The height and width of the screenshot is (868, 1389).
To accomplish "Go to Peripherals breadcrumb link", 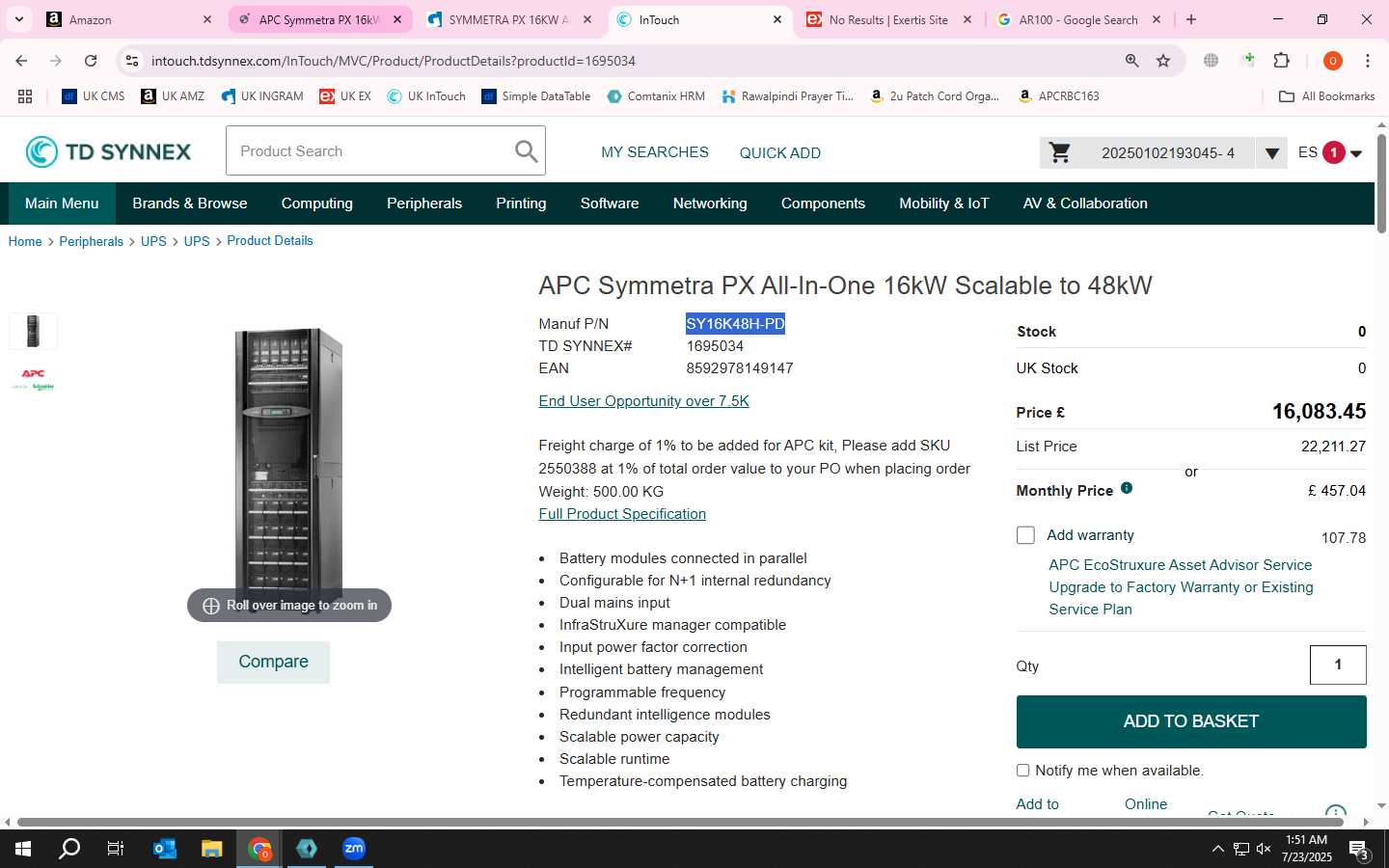I will click(91, 241).
